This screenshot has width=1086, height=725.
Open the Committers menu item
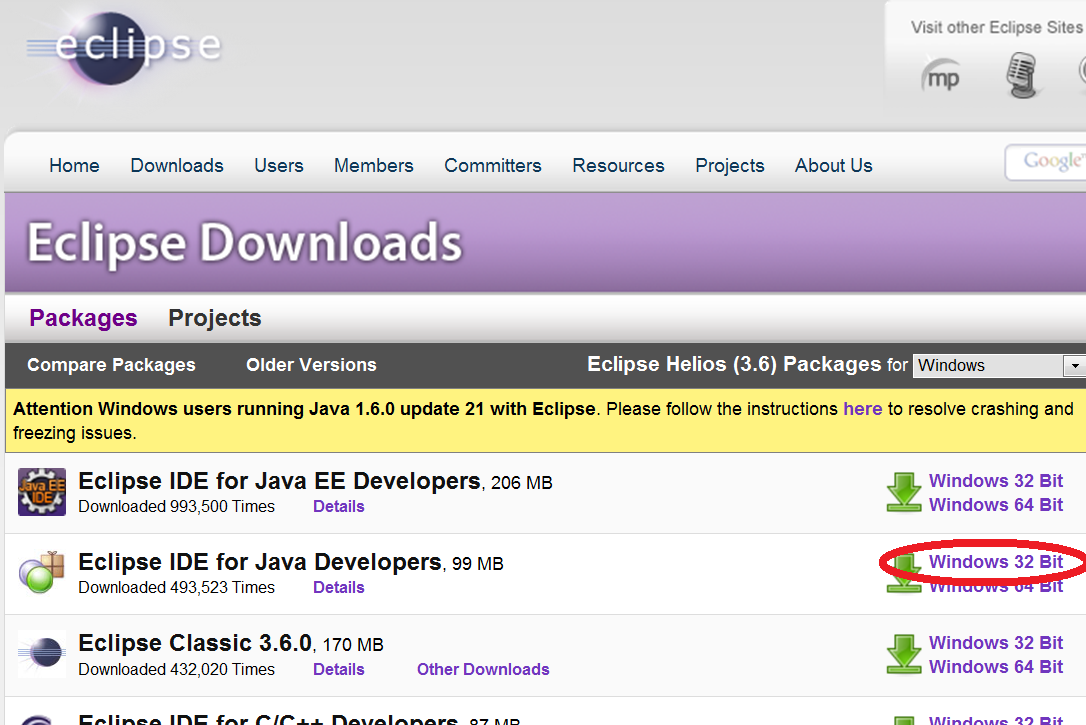tap(492, 165)
